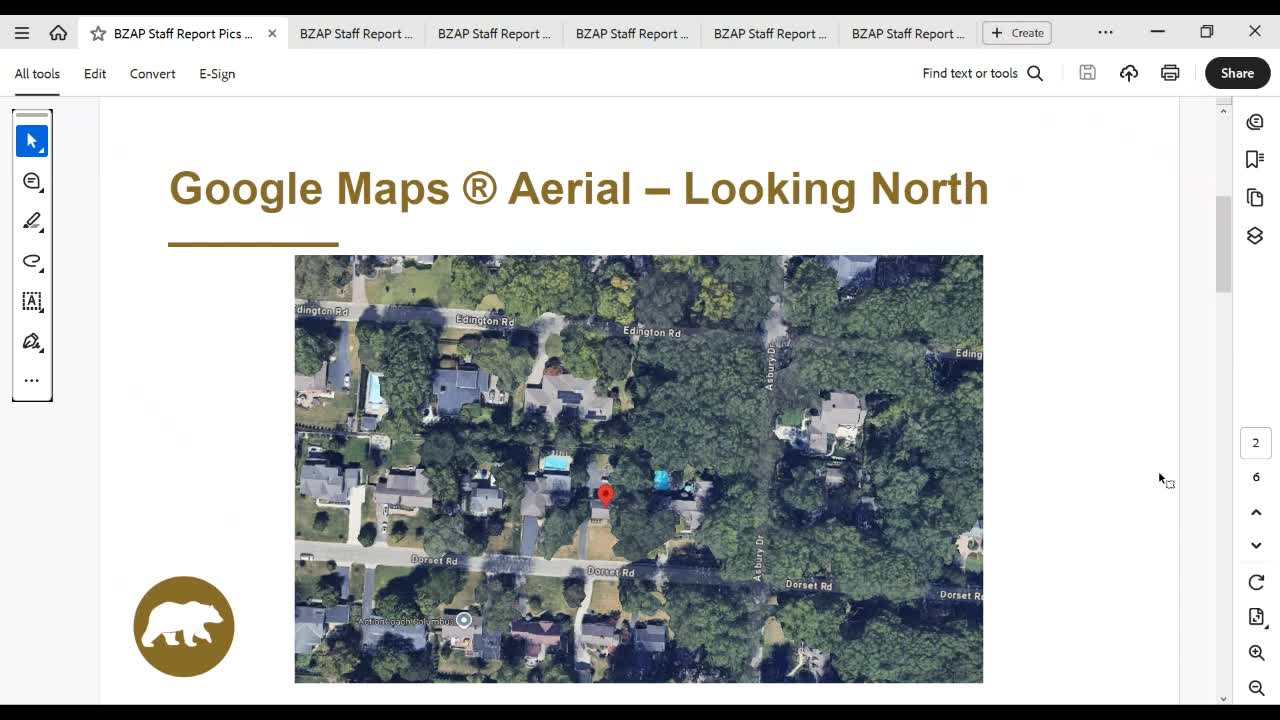Select the Highlight pen tool
This screenshot has width=1280, height=720.
point(32,221)
